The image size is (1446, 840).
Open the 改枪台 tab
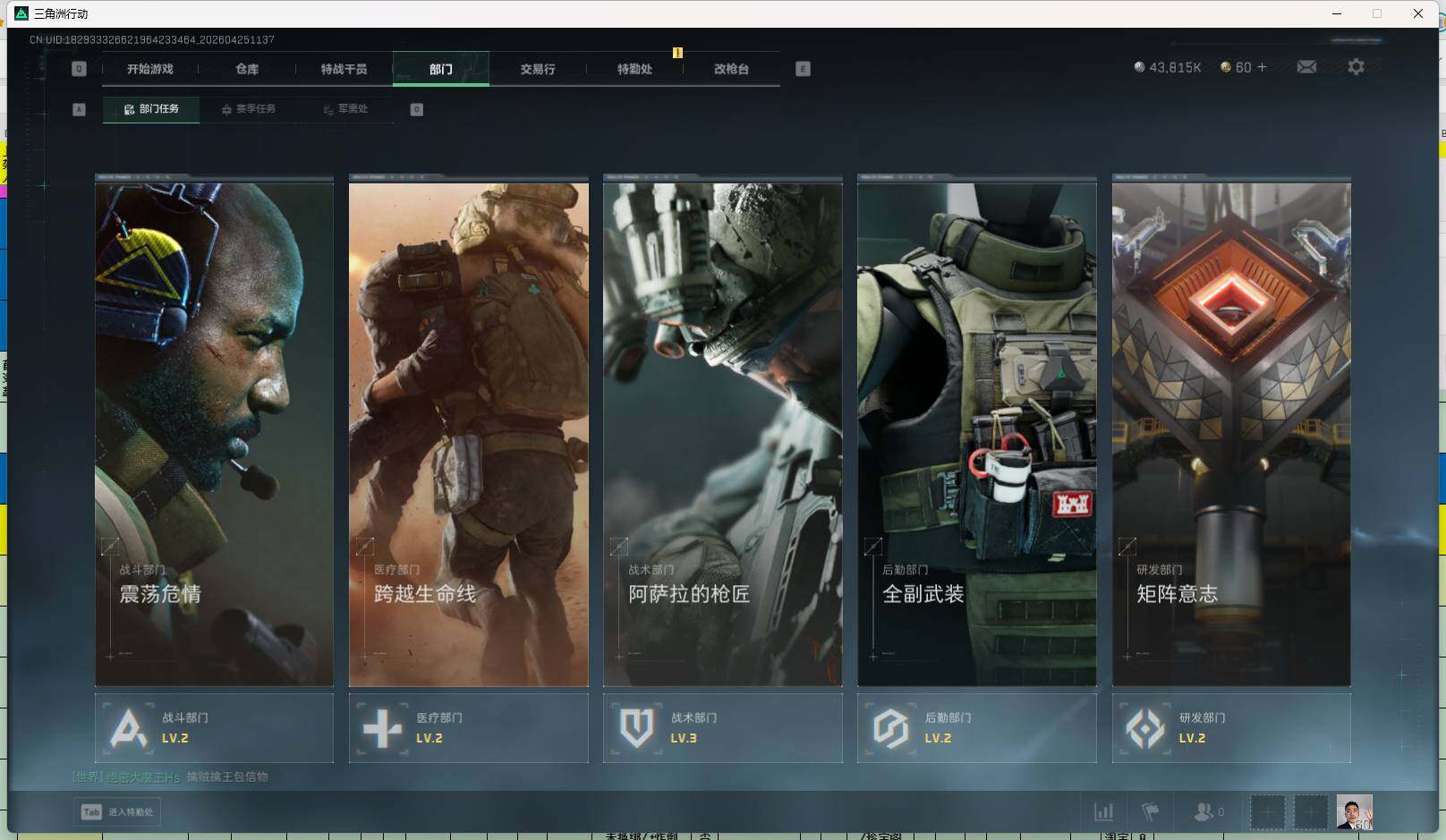pyautogui.click(x=731, y=69)
